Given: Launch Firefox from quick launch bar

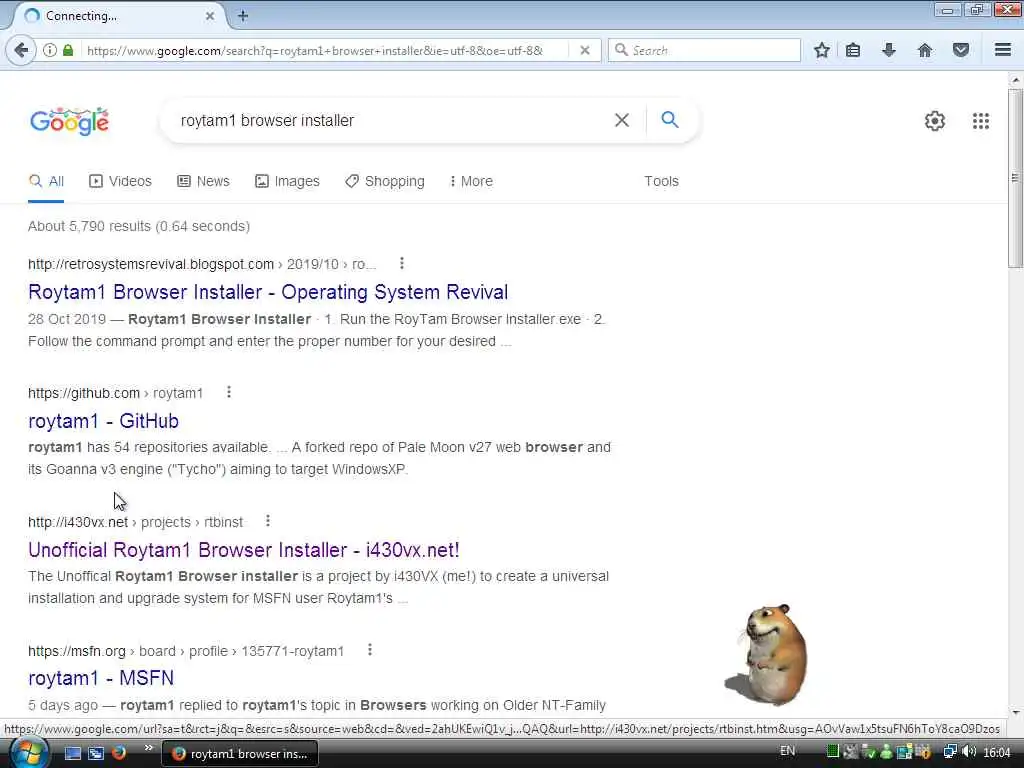Looking at the screenshot, I should point(119,752).
